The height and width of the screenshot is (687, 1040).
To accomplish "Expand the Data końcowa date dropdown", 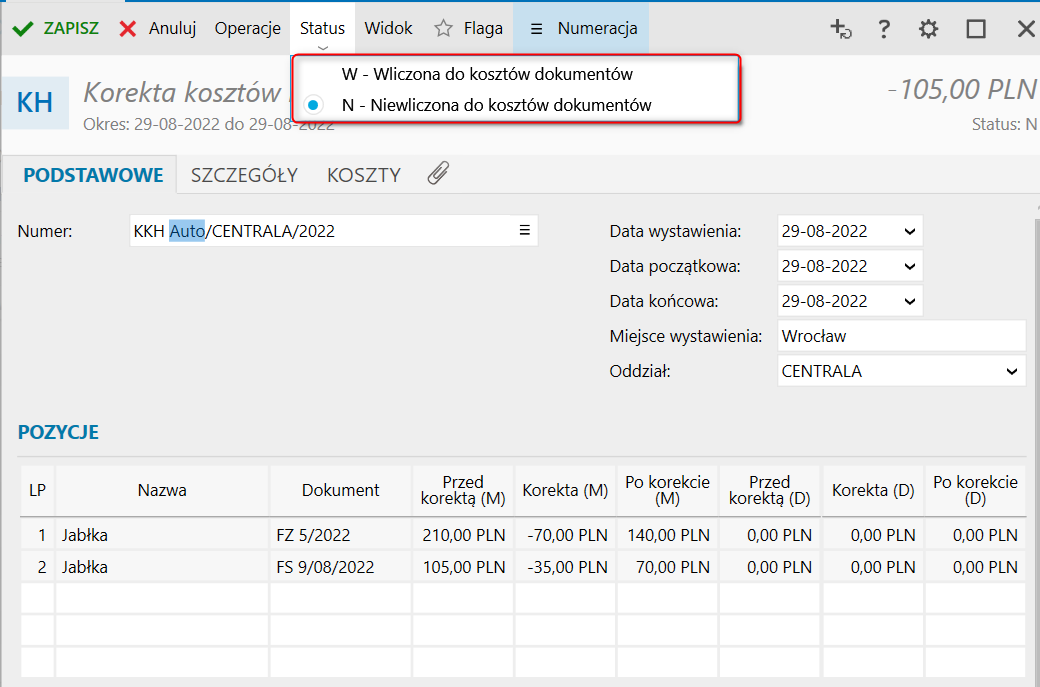I will (909, 302).
